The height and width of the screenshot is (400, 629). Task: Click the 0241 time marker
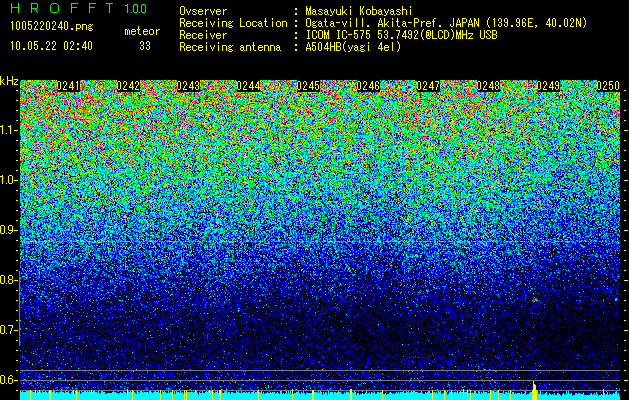[68, 86]
